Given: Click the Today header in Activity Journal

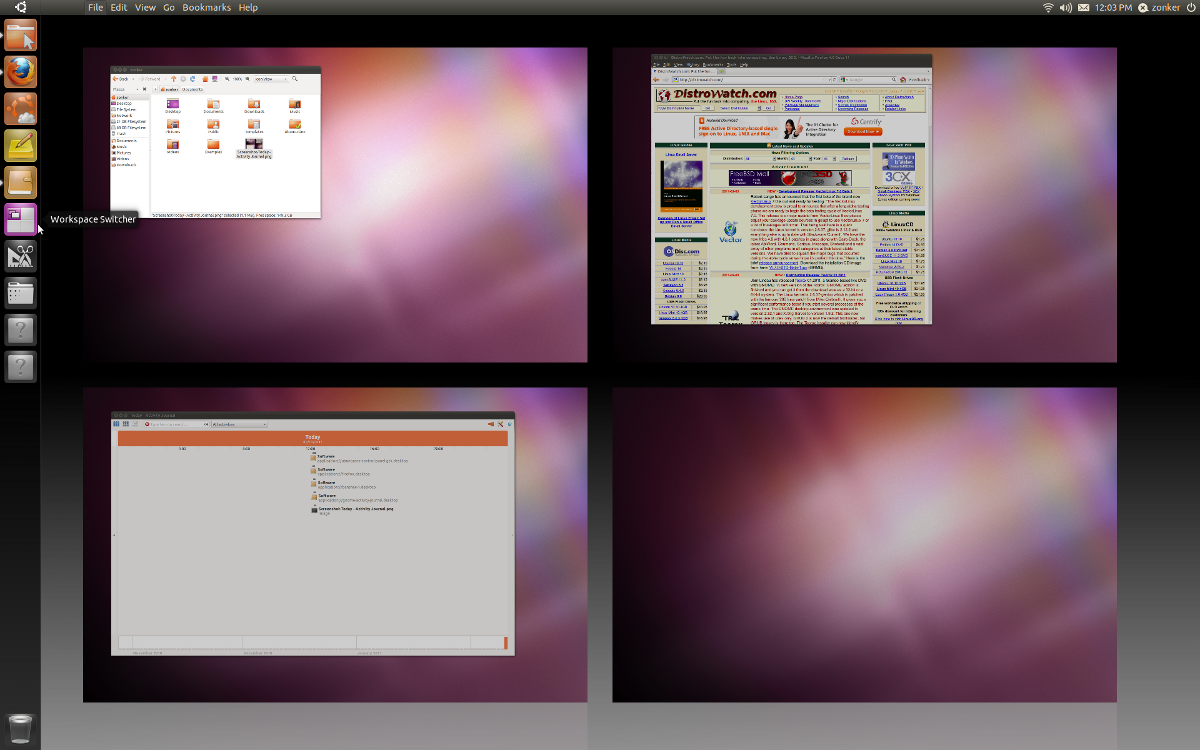Looking at the screenshot, I should click(x=313, y=437).
